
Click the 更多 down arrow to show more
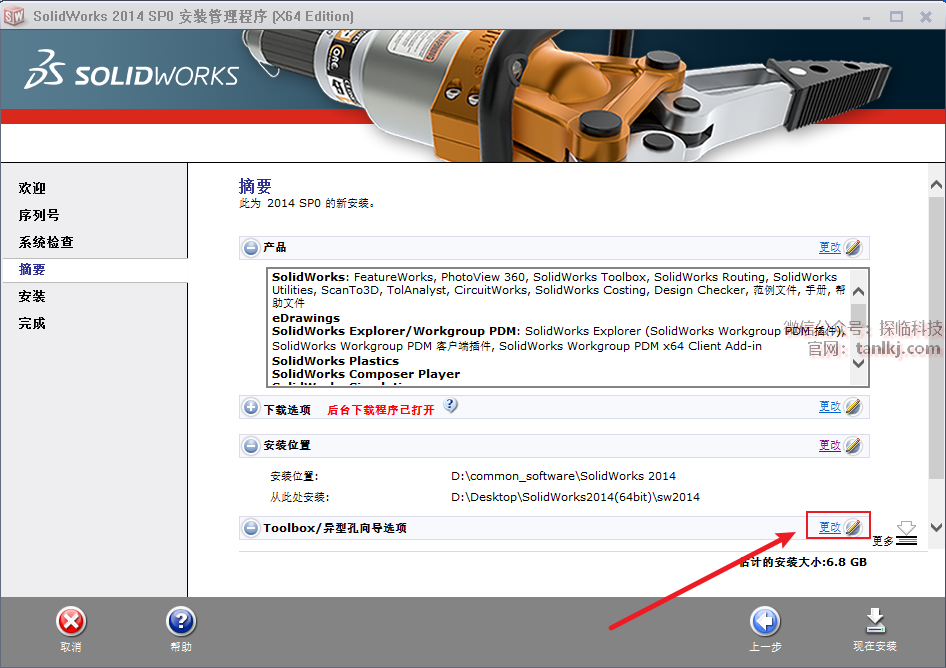(906, 530)
